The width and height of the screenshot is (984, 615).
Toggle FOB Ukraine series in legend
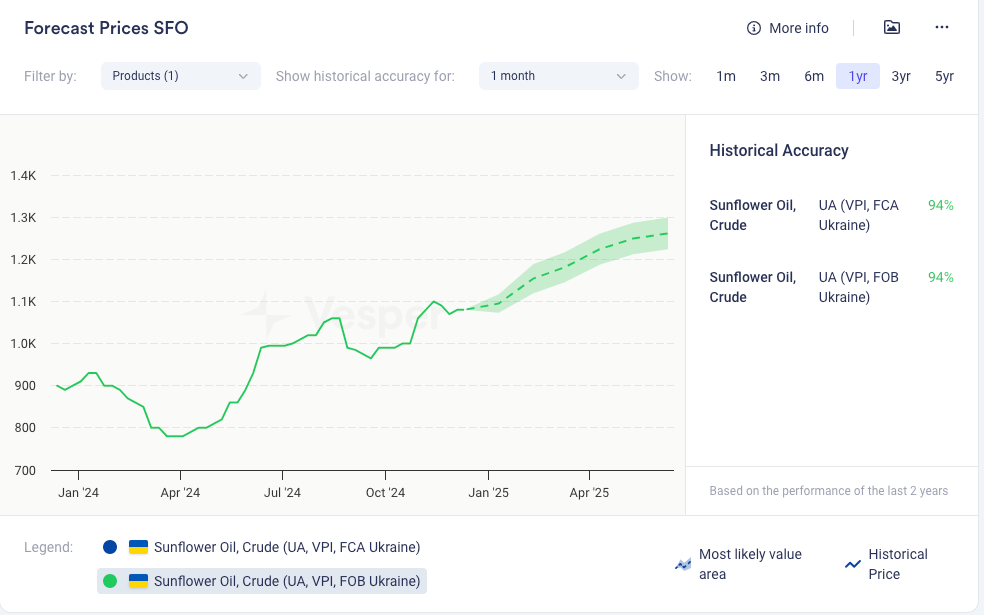pyautogui.click(x=286, y=581)
